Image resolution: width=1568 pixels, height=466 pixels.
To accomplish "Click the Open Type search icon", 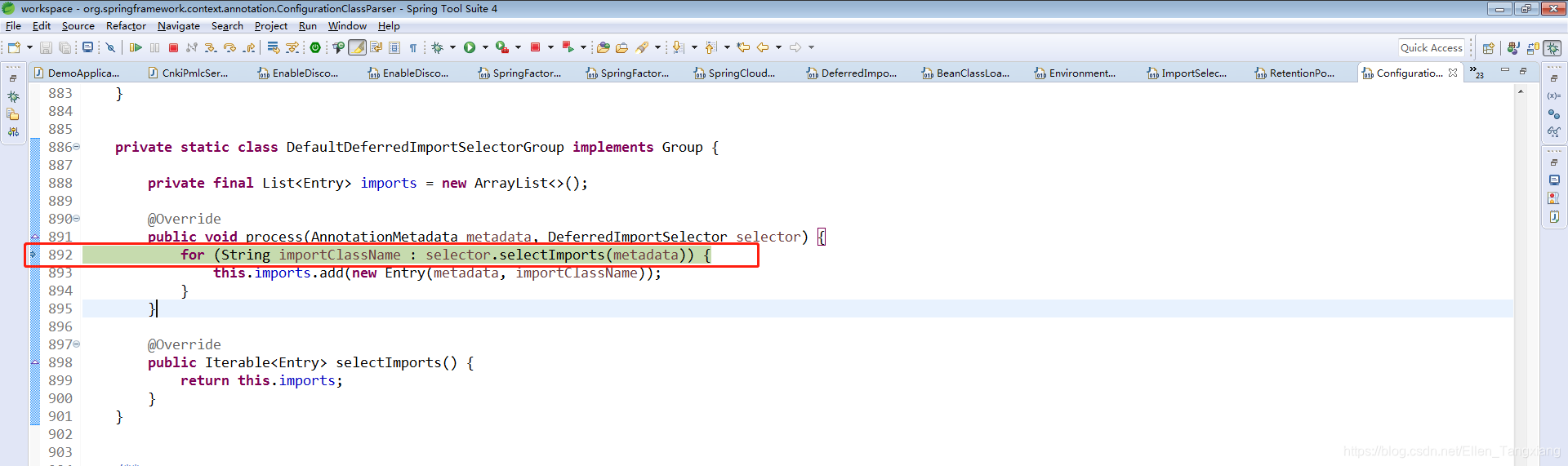I will (338, 47).
